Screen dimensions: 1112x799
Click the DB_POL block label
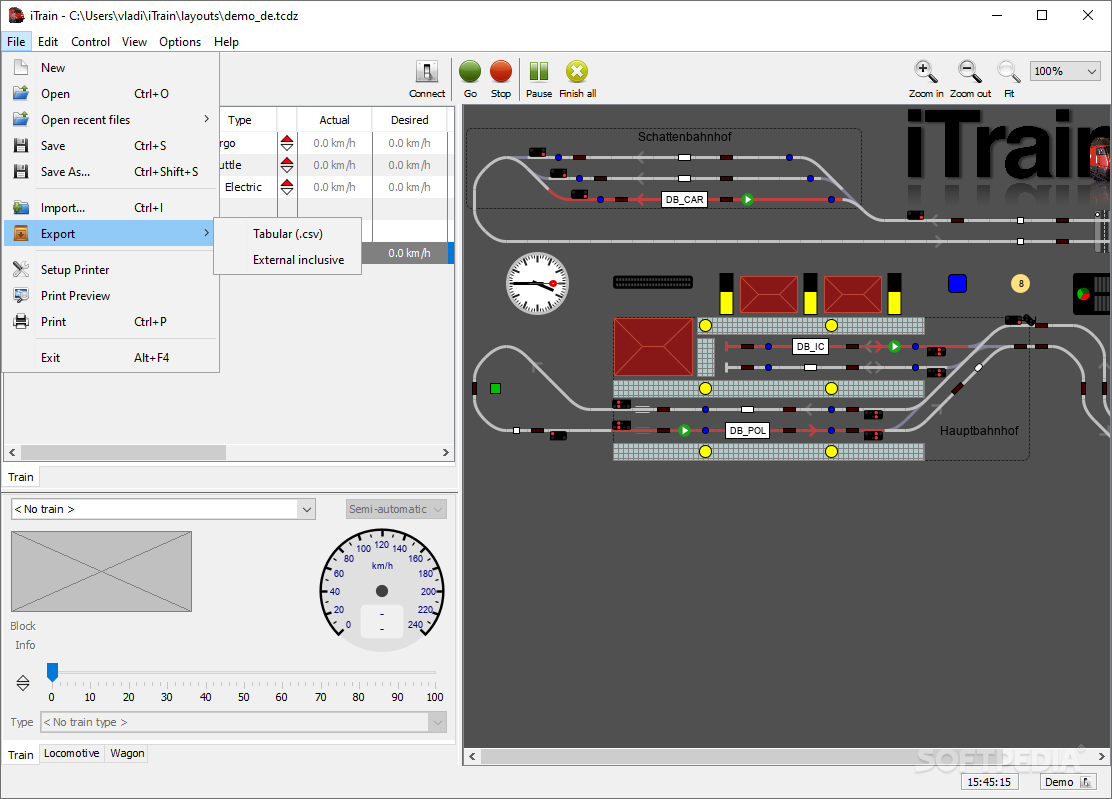747,430
